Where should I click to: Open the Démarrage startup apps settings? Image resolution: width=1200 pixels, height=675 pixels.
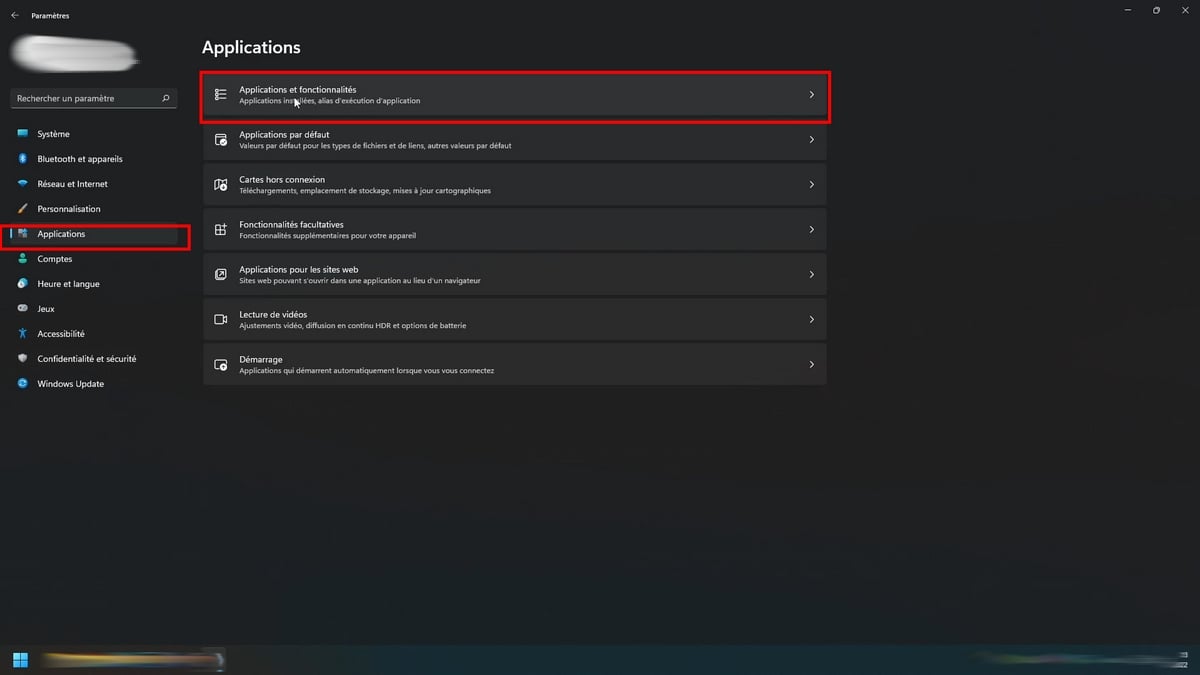[514, 365]
